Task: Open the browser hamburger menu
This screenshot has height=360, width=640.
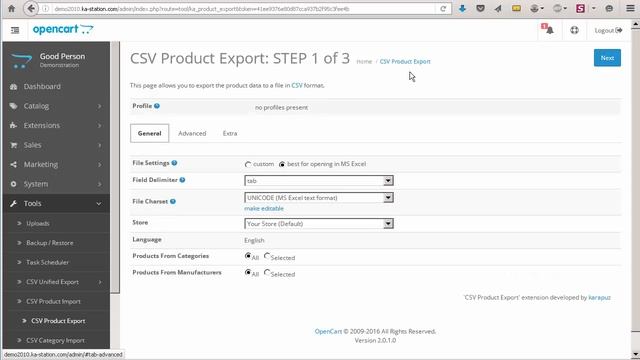Action: click(630, 8)
